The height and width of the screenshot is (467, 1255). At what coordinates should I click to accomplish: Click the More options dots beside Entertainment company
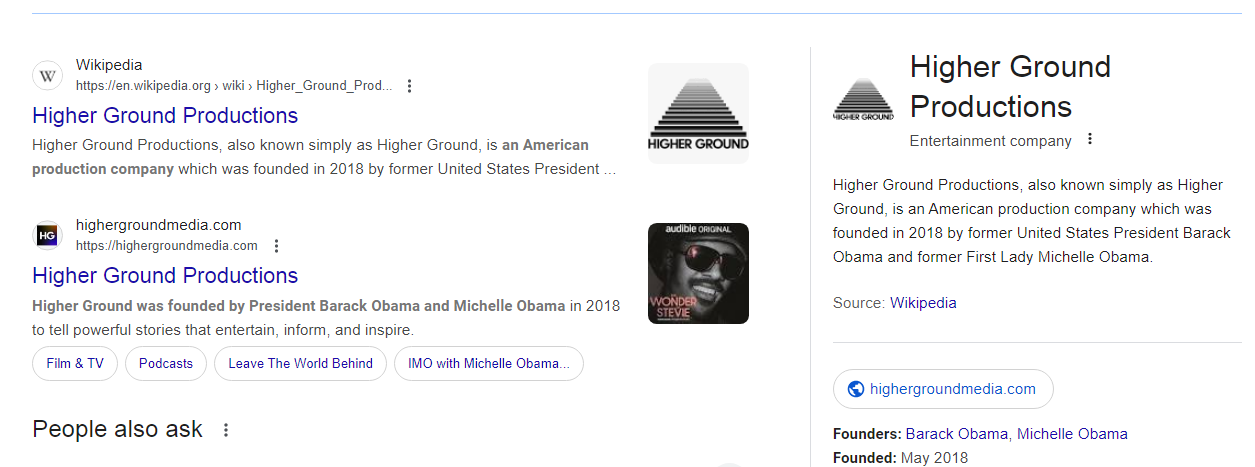point(1090,140)
